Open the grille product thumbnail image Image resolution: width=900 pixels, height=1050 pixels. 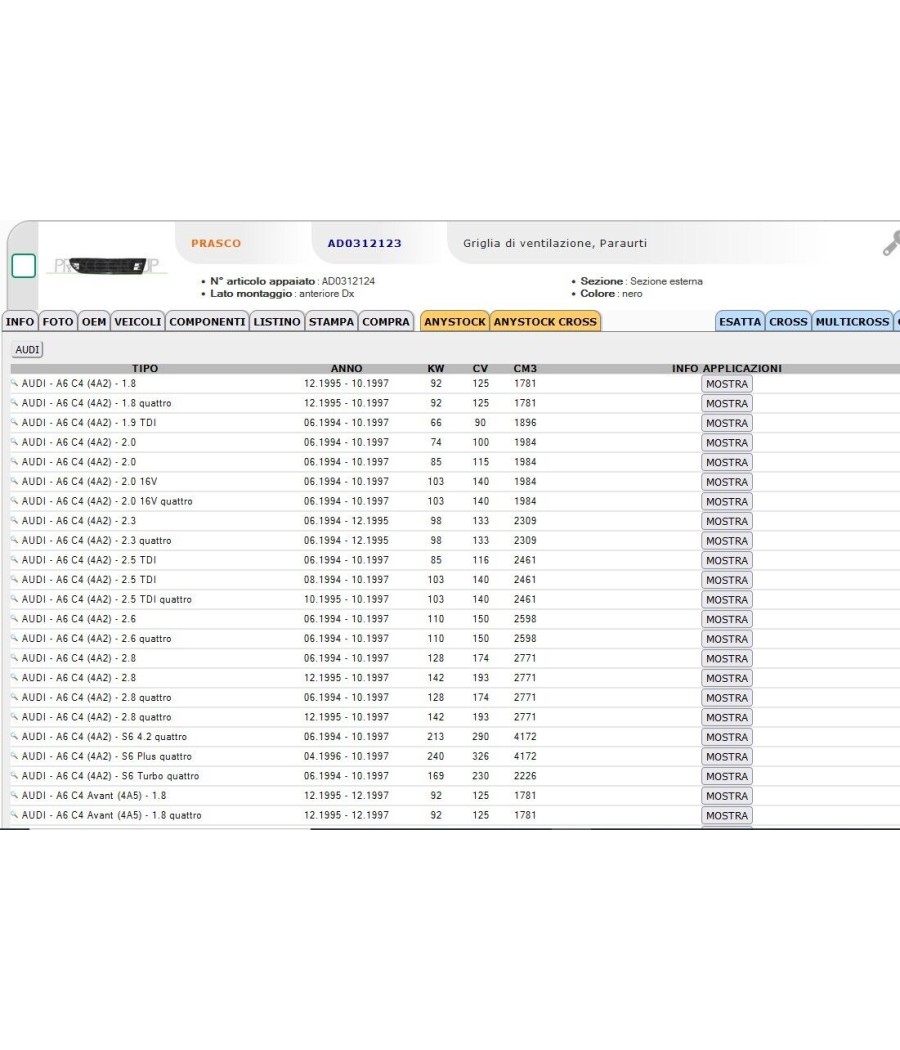tap(107, 266)
